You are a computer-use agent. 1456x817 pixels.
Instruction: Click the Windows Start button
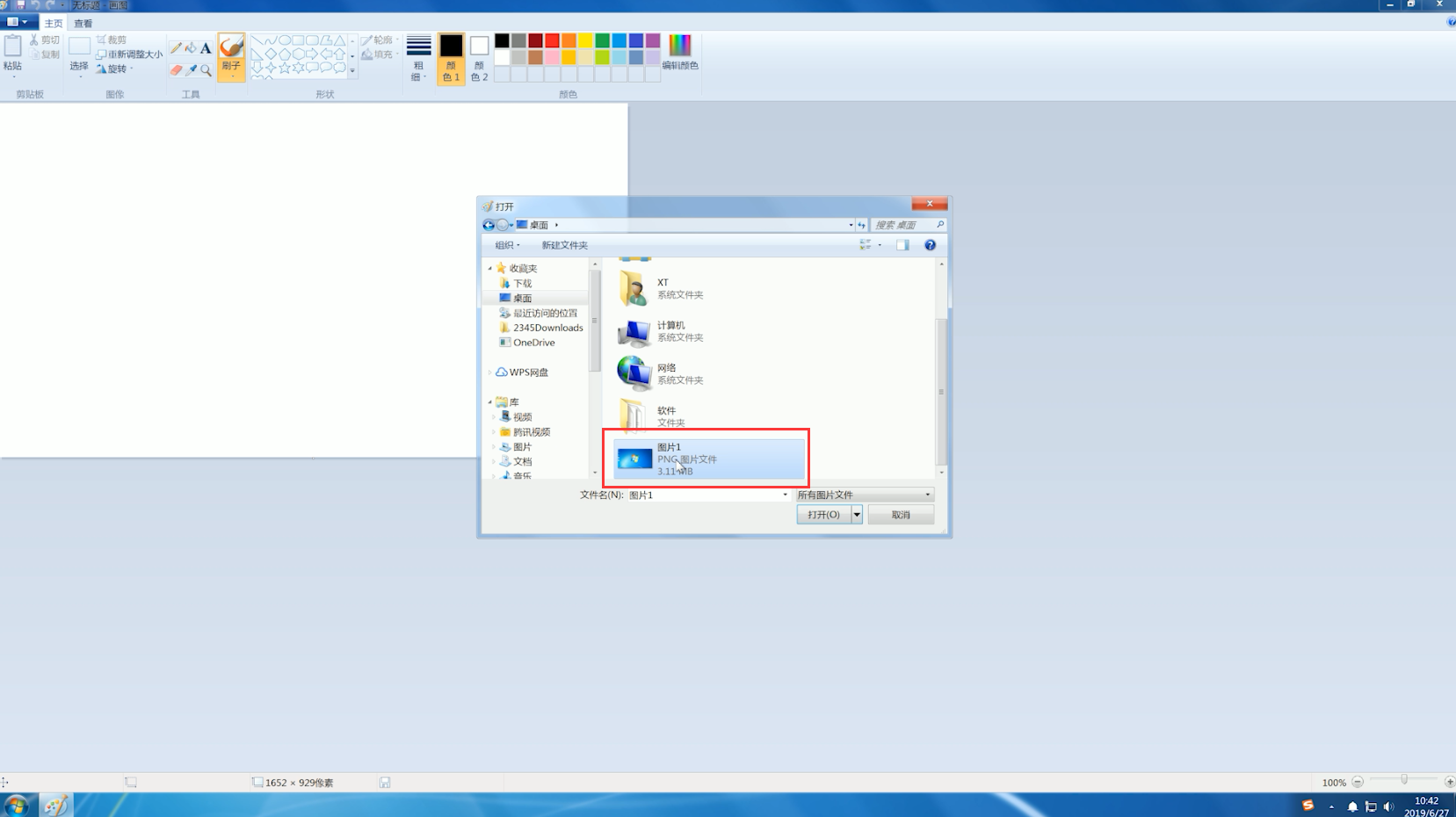[16, 805]
